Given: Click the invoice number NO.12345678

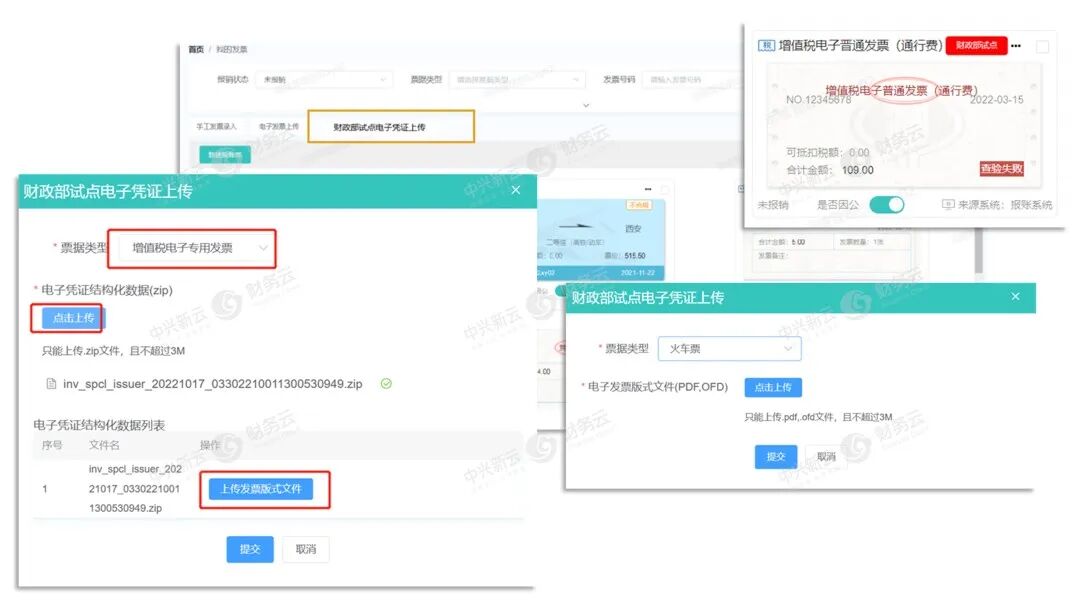Looking at the screenshot, I should tap(818, 100).
